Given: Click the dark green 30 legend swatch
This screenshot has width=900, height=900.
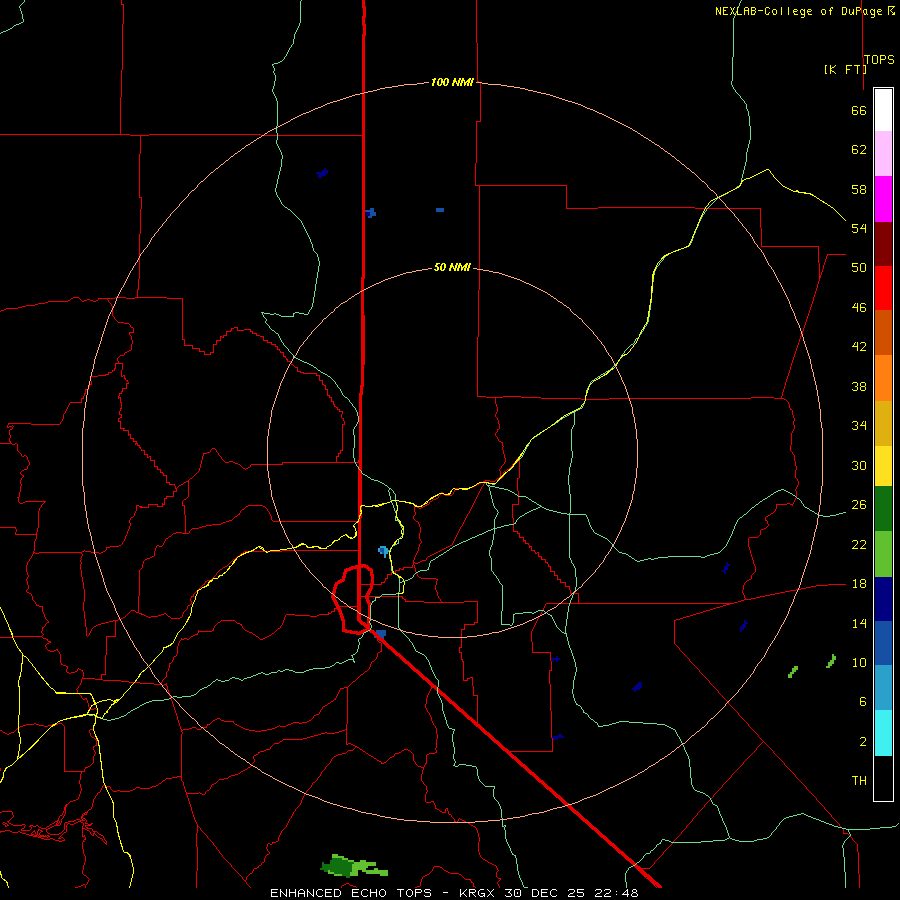Looking at the screenshot, I should (x=883, y=509).
